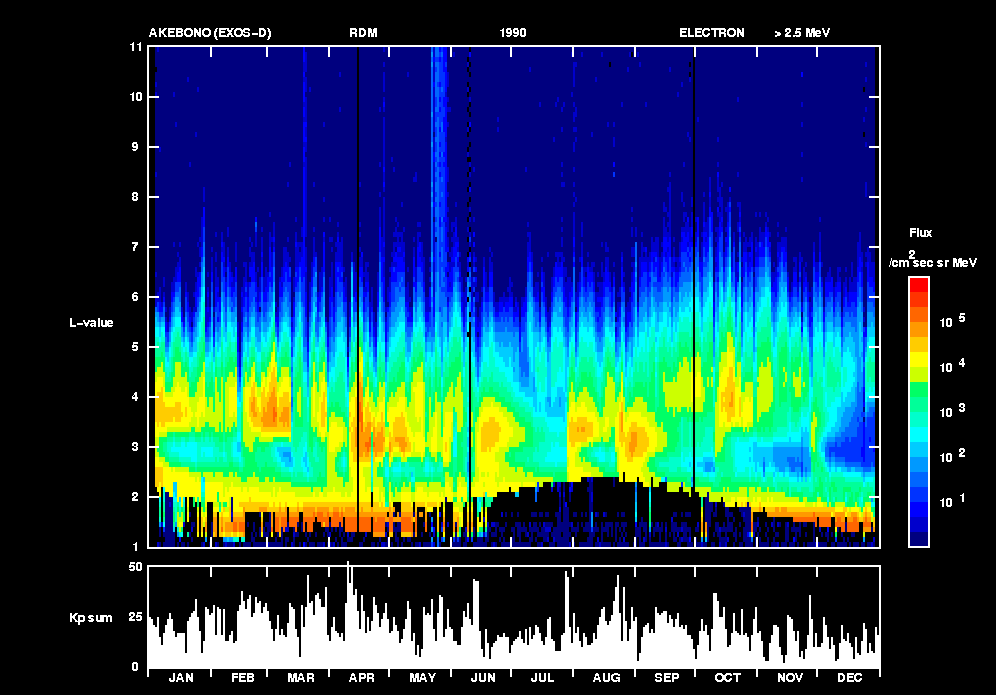Click the SEP month label

[x=667, y=678]
